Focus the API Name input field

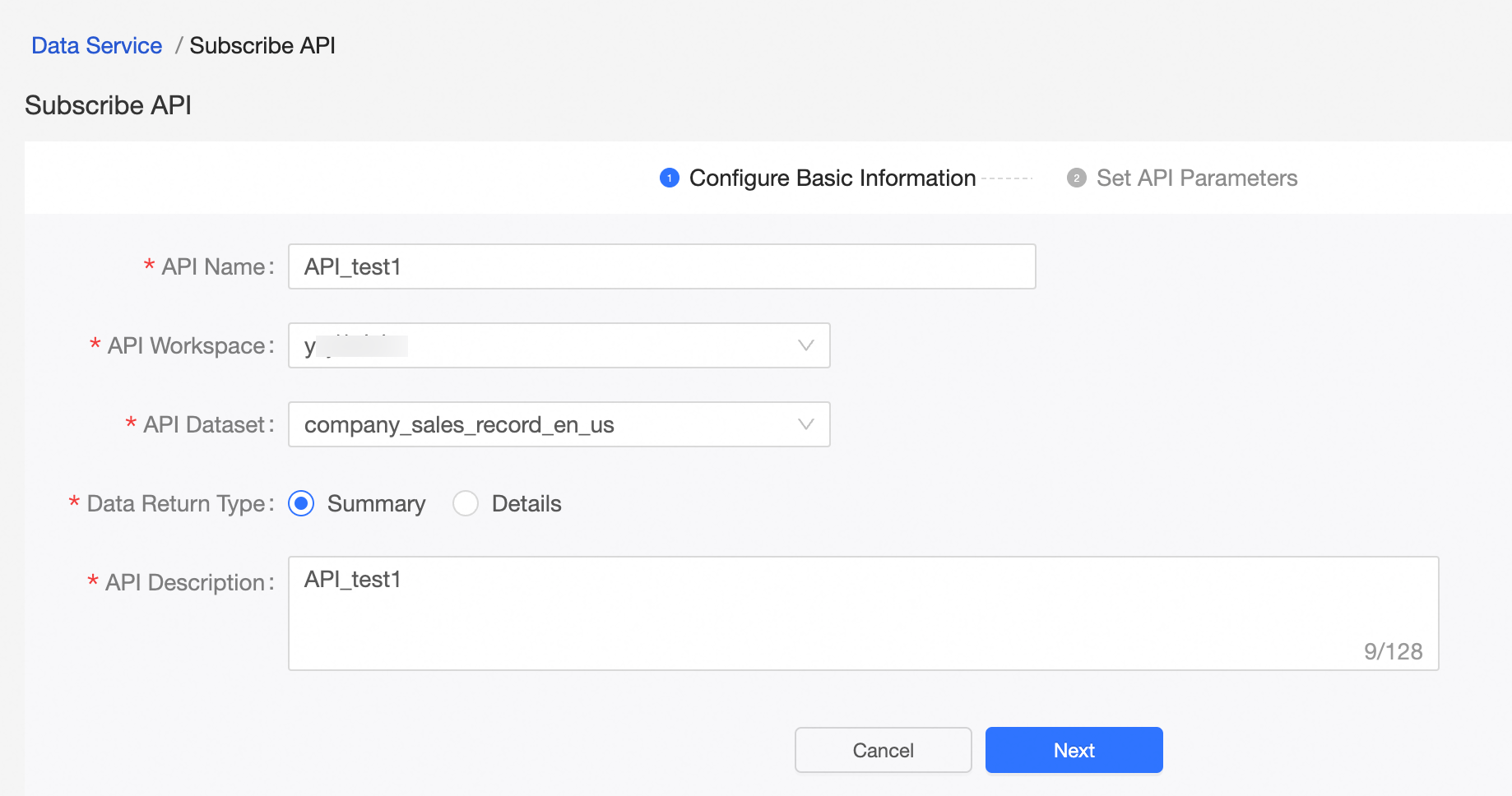coord(661,266)
